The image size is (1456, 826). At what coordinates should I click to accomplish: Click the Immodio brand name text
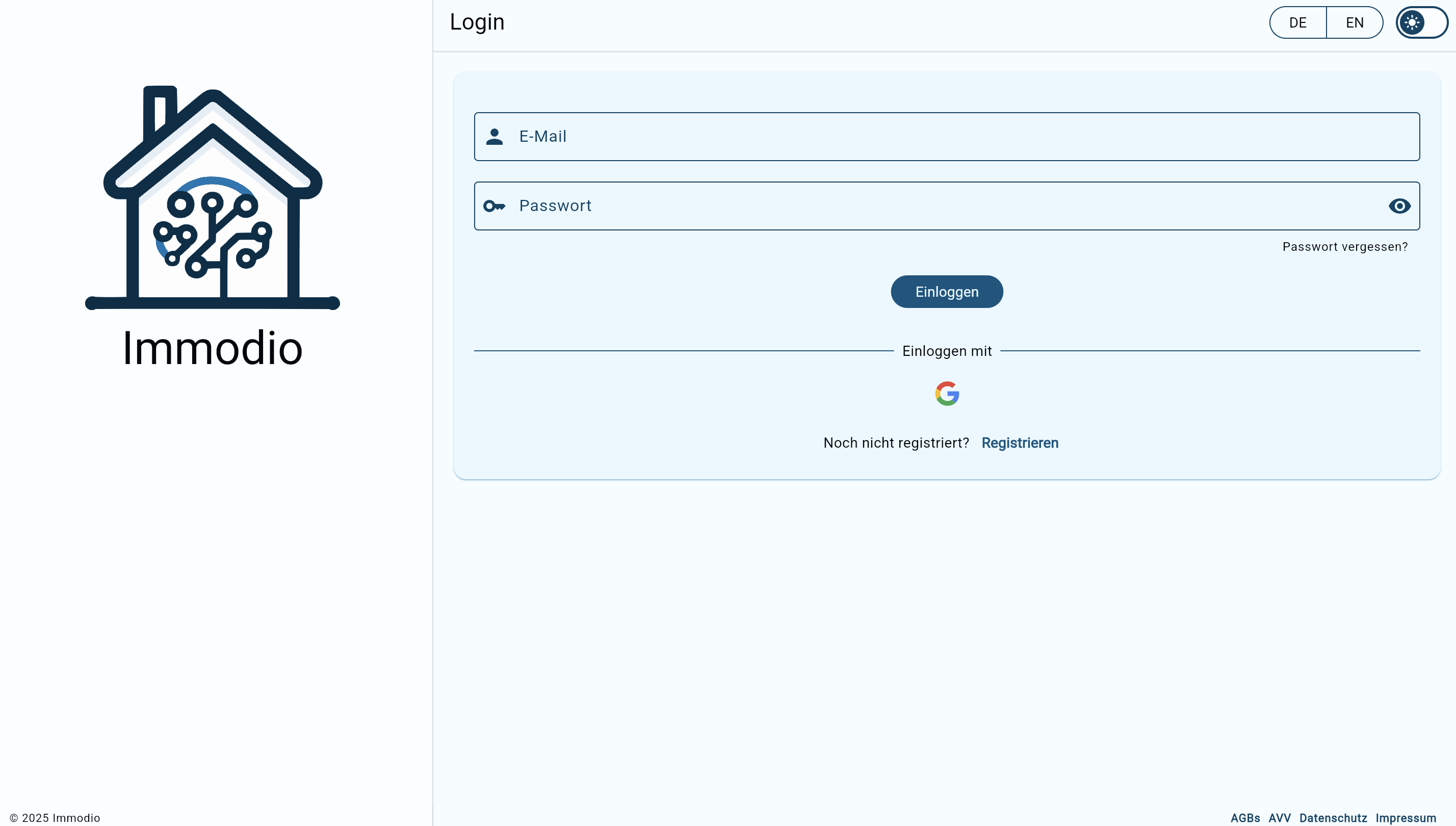pyautogui.click(x=212, y=348)
